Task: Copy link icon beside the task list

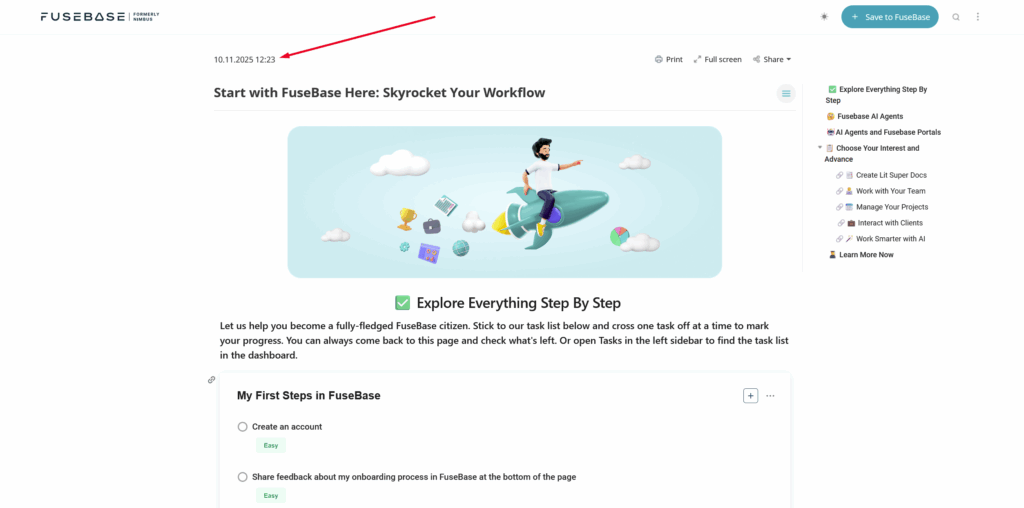Action: (x=212, y=380)
